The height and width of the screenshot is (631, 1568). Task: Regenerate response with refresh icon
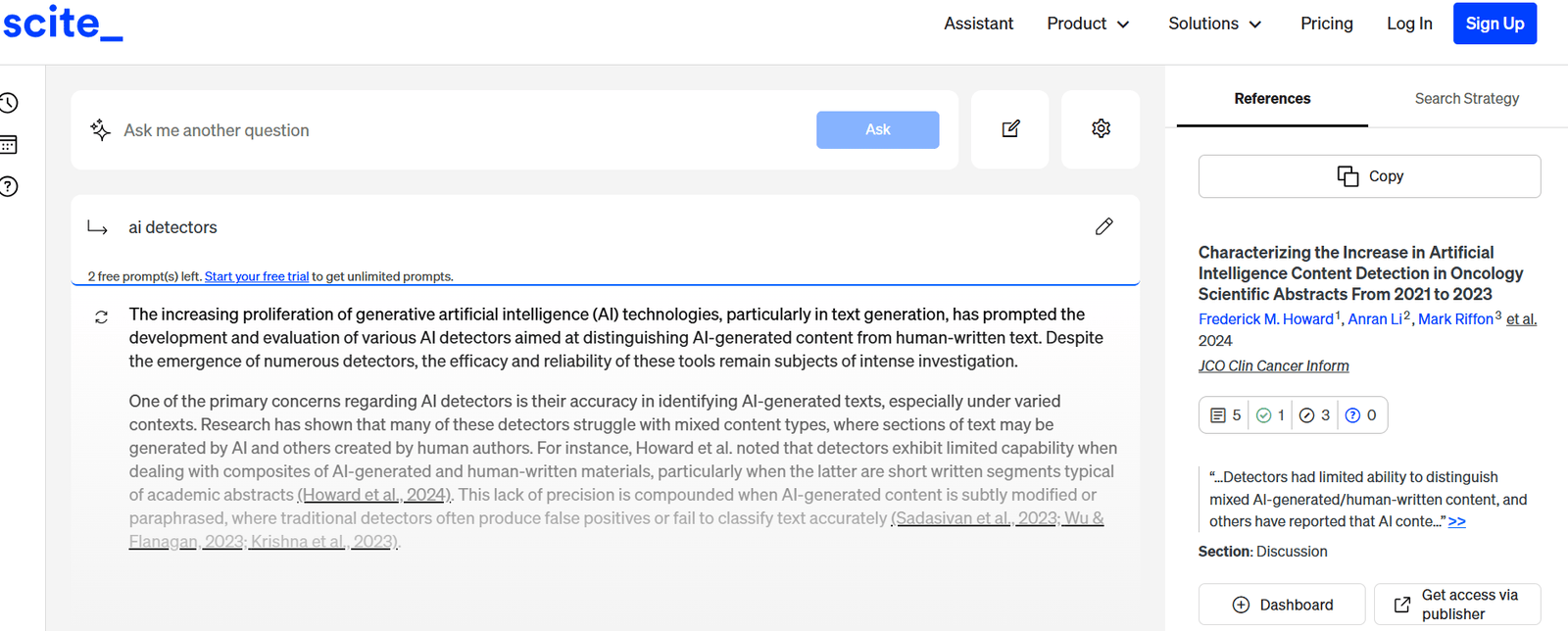click(101, 317)
